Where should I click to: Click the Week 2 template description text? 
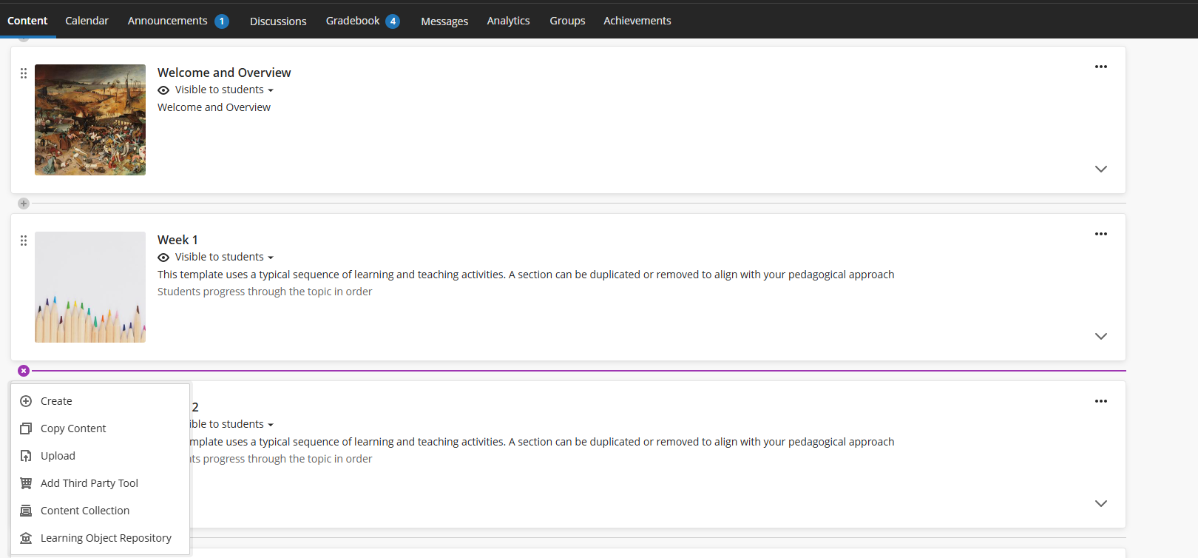pos(542,442)
